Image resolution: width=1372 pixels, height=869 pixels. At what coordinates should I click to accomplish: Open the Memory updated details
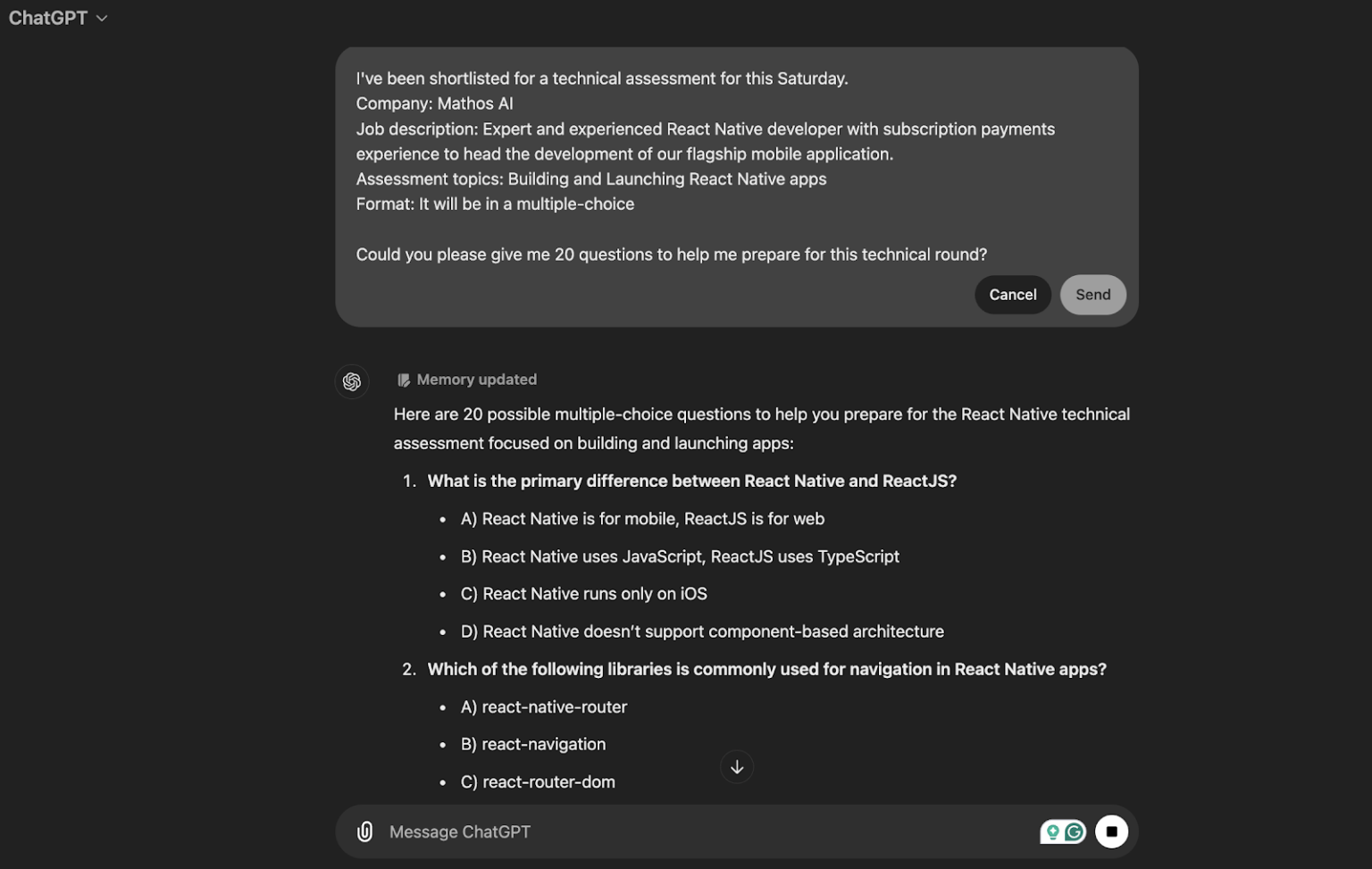(x=476, y=379)
